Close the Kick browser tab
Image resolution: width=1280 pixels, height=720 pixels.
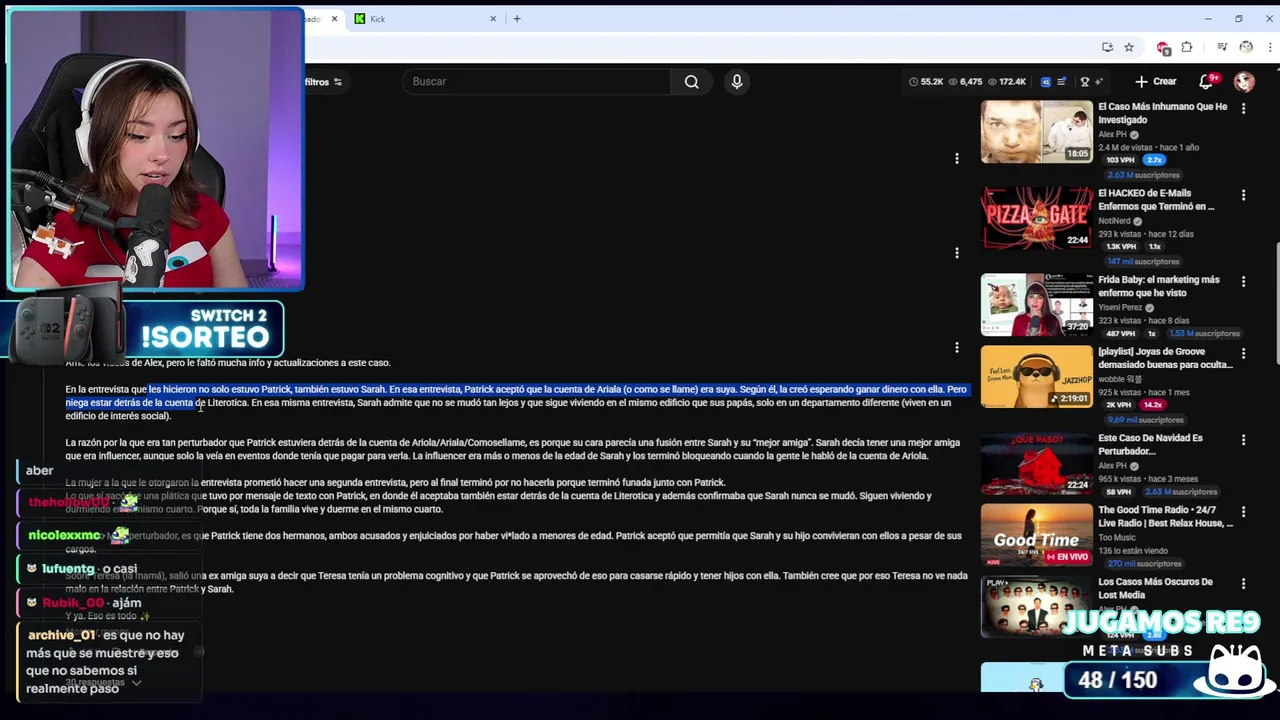pos(493,18)
